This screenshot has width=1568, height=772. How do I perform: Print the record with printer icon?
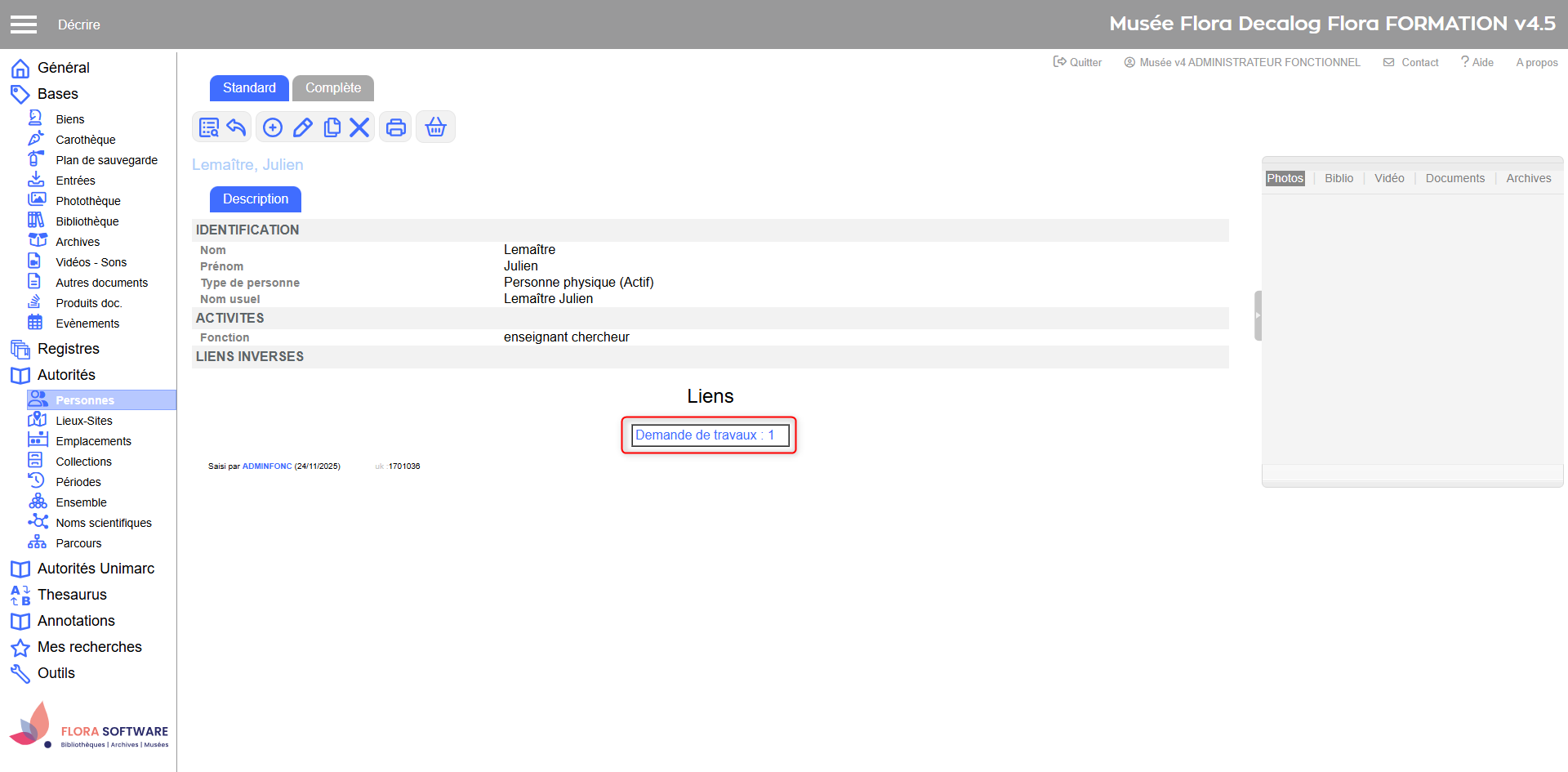396,127
